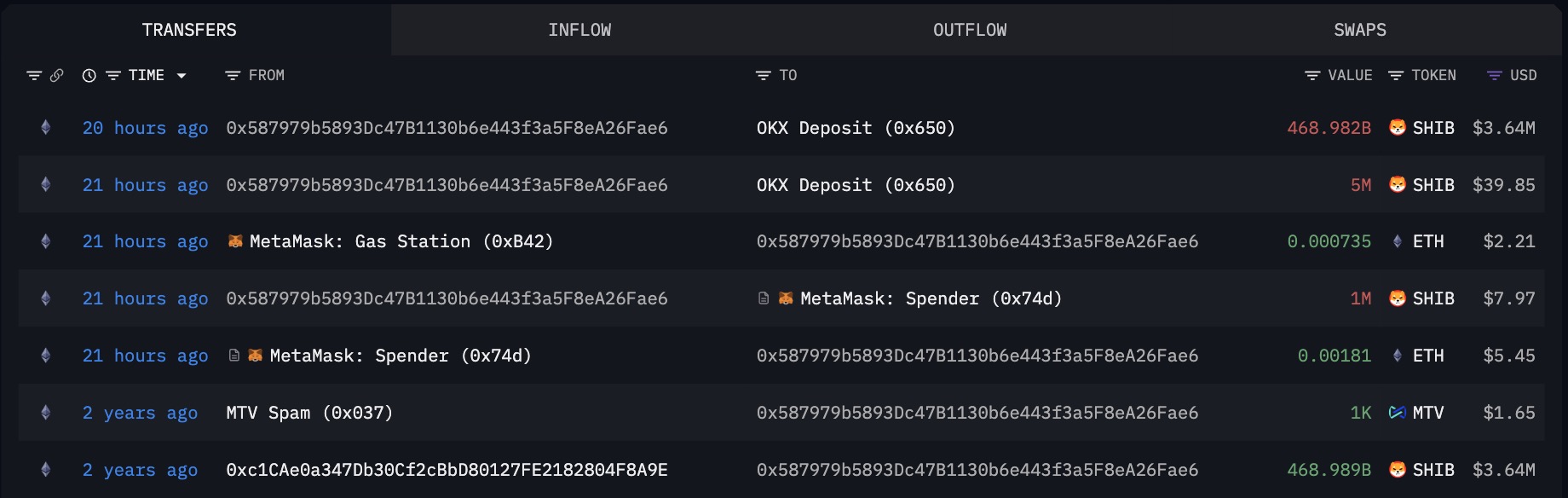Click the leftmost filter icon in the header
Viewport: 1568px width, 498px height.
click(x=34, y=76)
